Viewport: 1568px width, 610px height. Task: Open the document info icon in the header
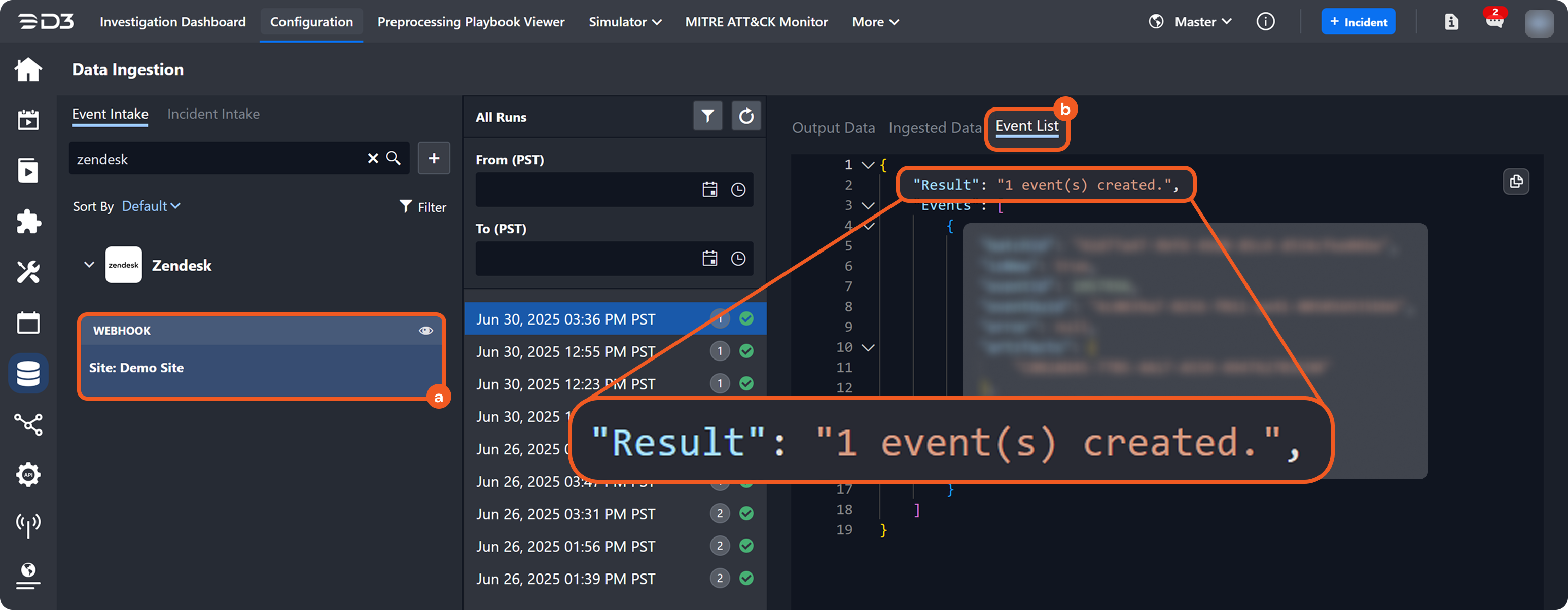pos(1452,22)
